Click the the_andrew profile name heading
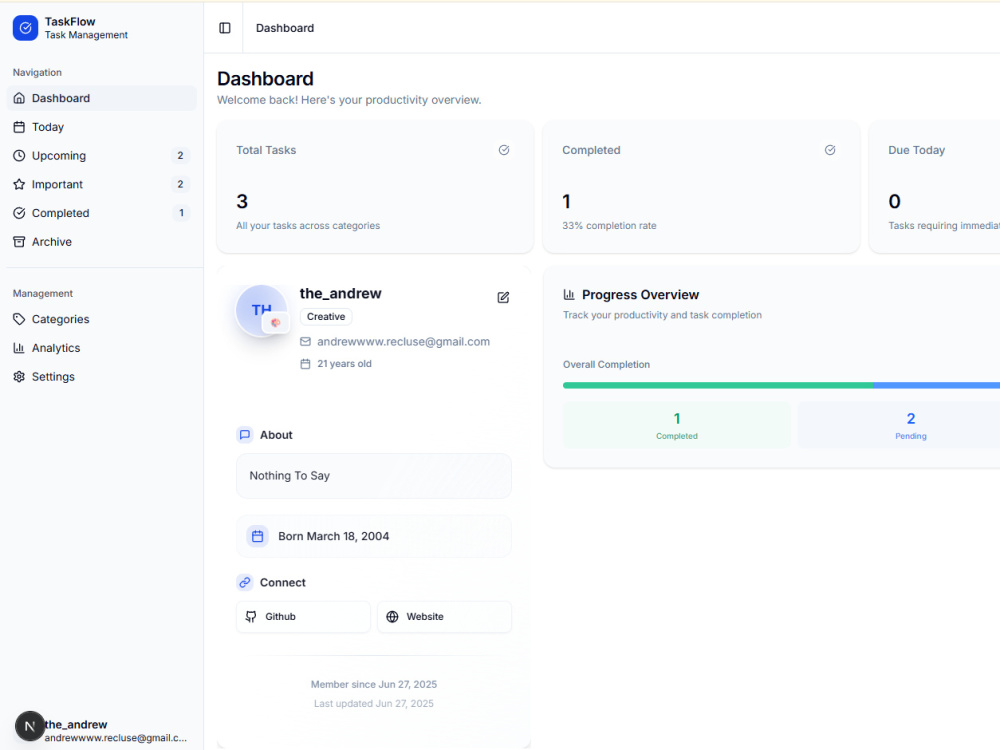Image resolution: width=1000 pixels, height=750 pixels. (x=341, y=293)
